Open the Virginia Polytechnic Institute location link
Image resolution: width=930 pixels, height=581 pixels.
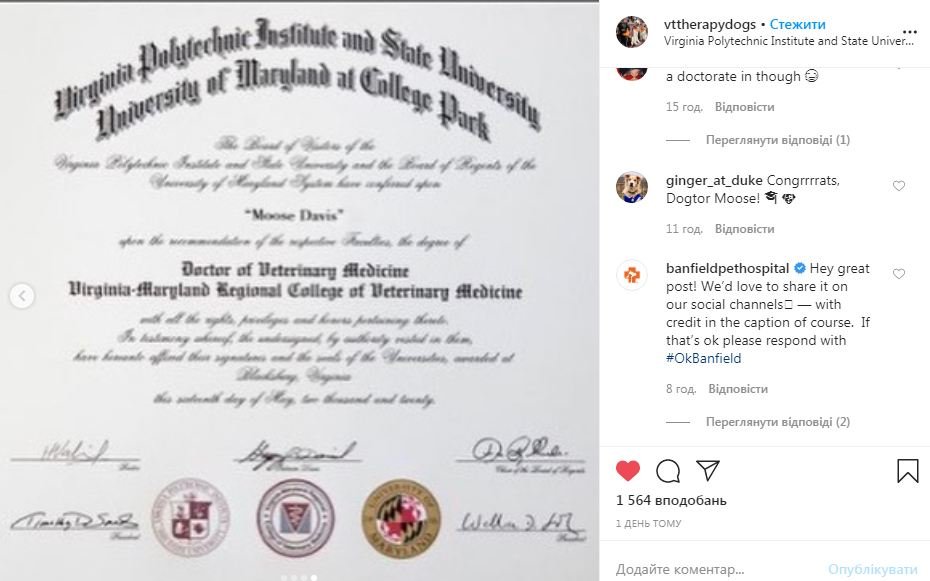pyautogui.click(x=789, y=41)
